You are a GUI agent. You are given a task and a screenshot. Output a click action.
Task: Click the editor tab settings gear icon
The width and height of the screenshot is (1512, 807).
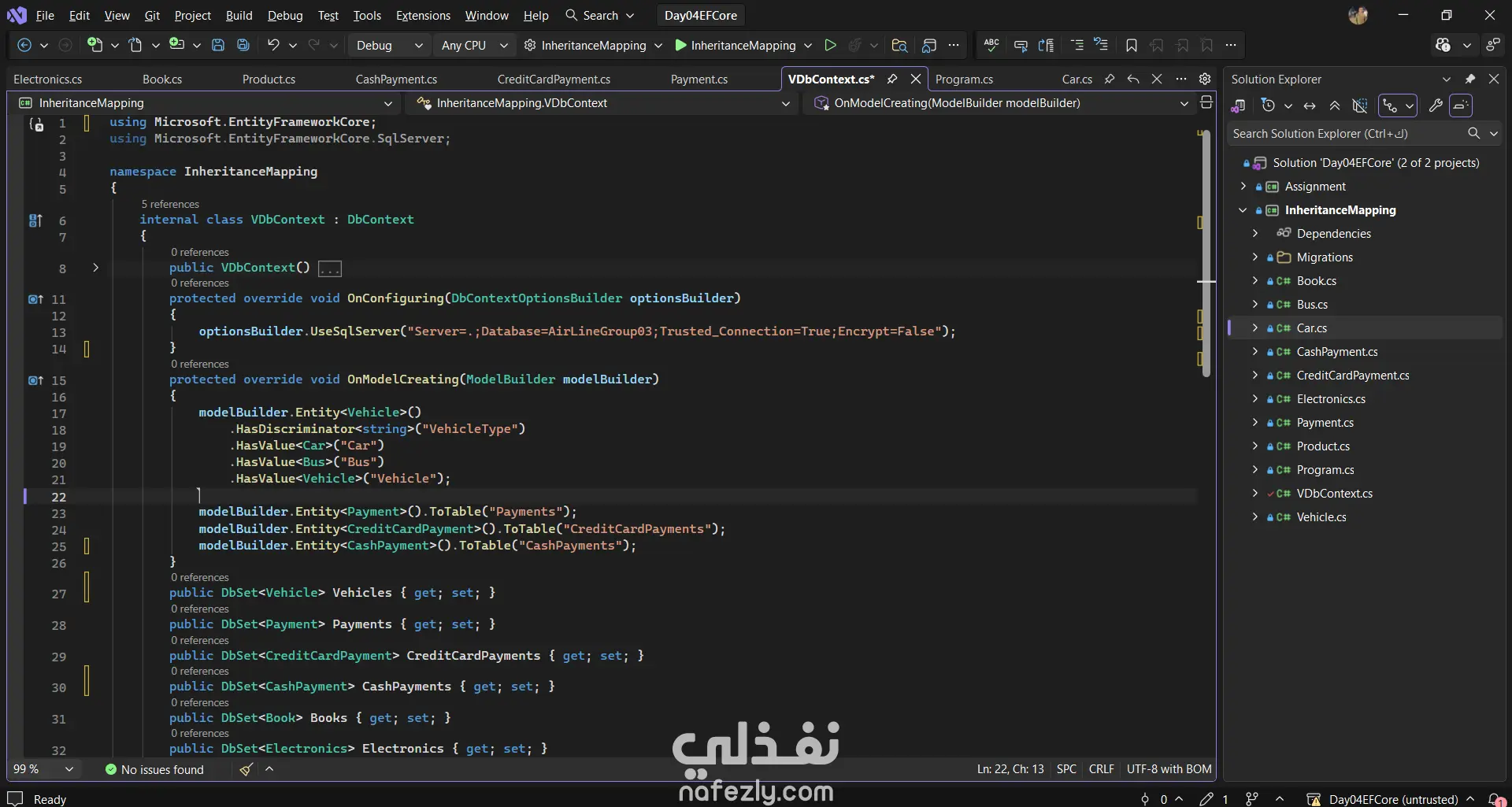[x=1205, y=80]
